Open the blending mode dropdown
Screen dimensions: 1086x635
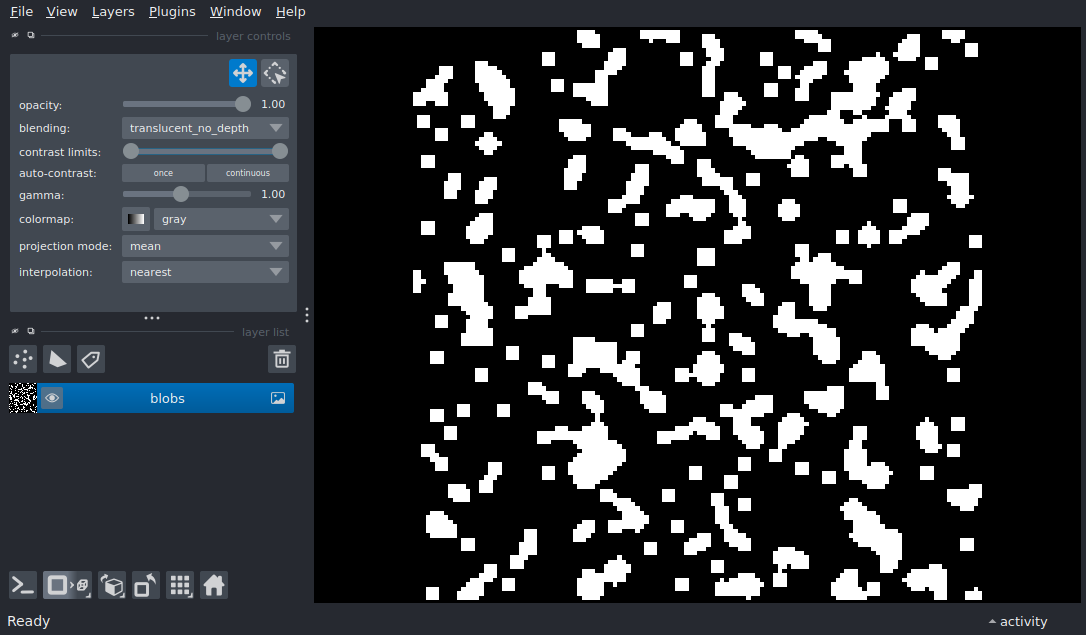205,128
